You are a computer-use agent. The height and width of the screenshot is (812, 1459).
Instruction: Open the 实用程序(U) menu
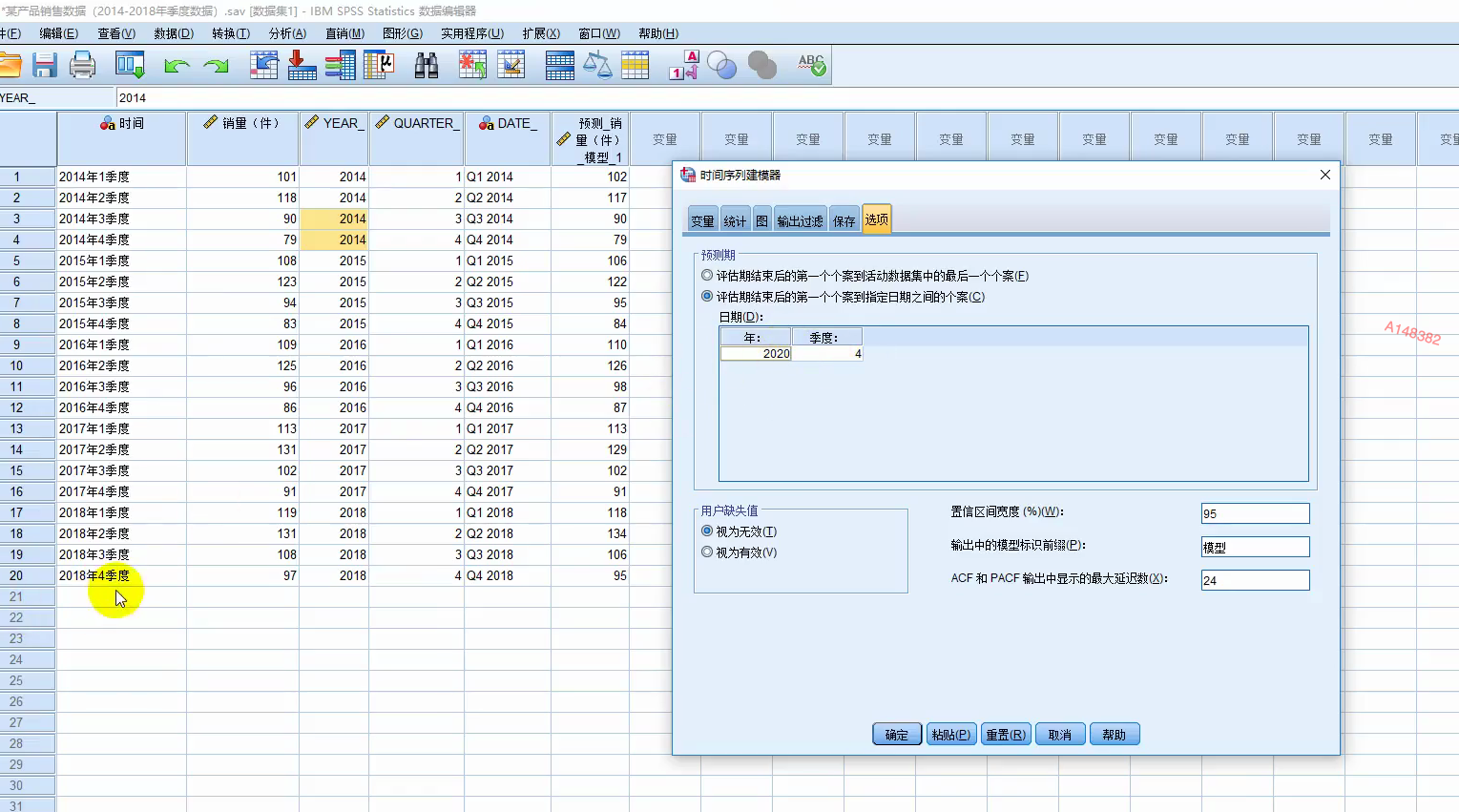pyautogui.click(x=472, y=33)
